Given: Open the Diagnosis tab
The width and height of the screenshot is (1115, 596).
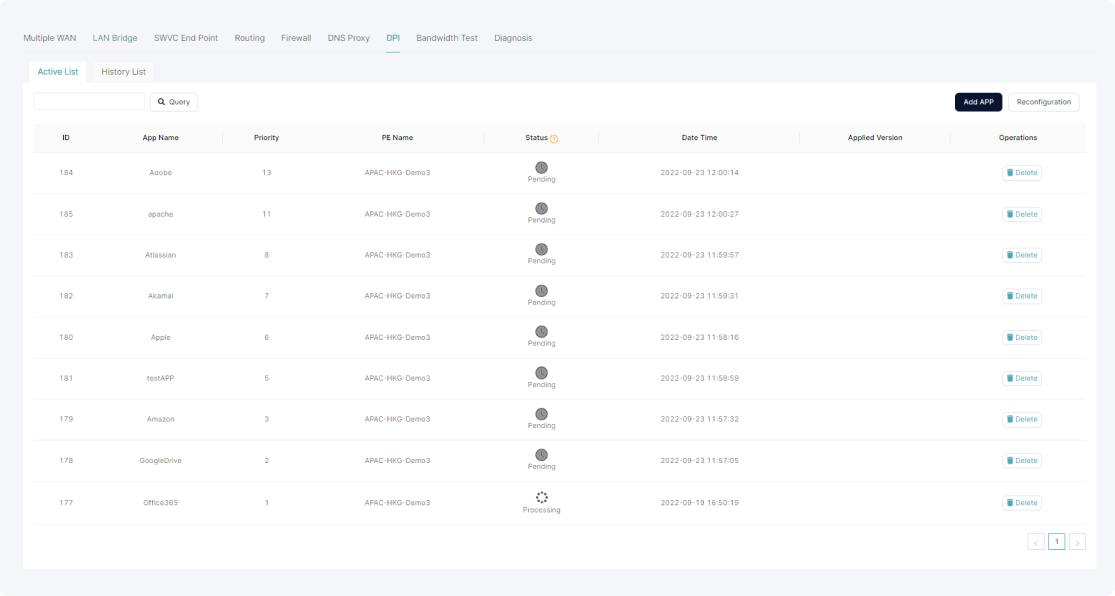Looking at the screenshot, I should [x=513, y=38].
